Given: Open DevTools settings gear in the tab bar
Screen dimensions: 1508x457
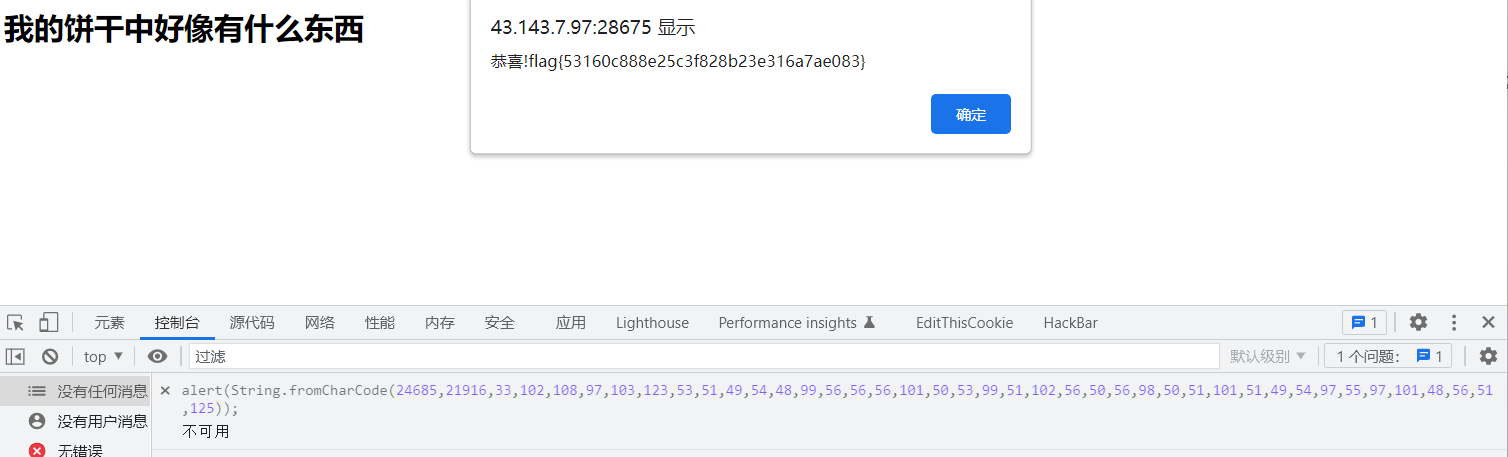Looking at the screenshot, I should click(1418, 323).
